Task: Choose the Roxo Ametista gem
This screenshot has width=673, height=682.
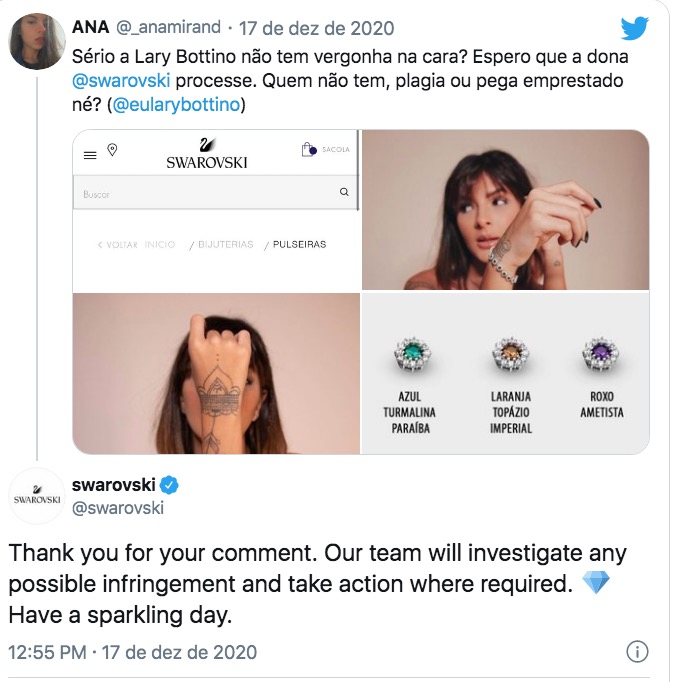Action: pyautogui.click(x=602, y=356)
